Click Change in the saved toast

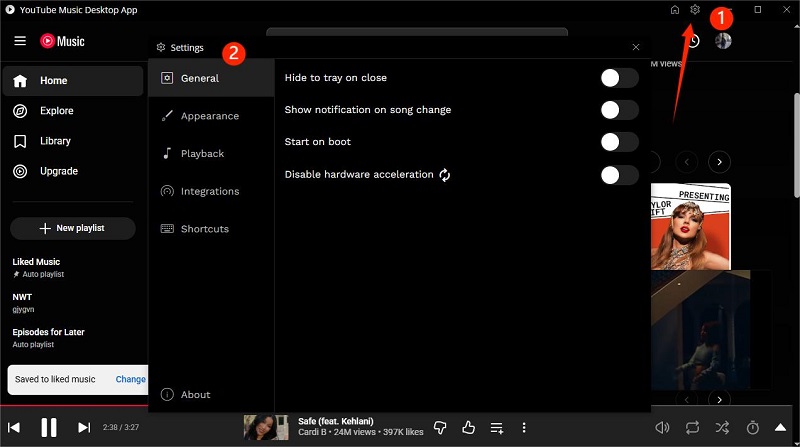point(131,379)
